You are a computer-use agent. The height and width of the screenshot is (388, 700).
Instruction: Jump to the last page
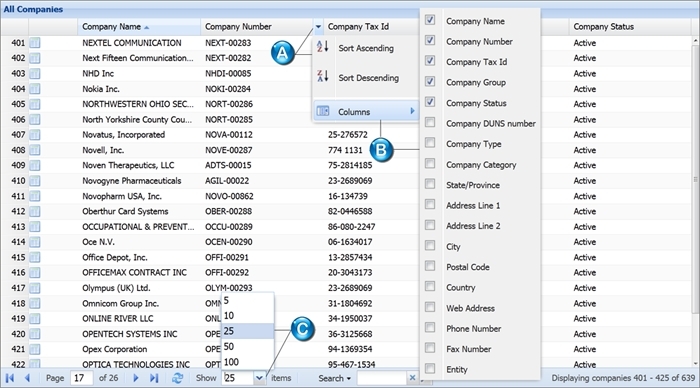(x=154, y=378)
